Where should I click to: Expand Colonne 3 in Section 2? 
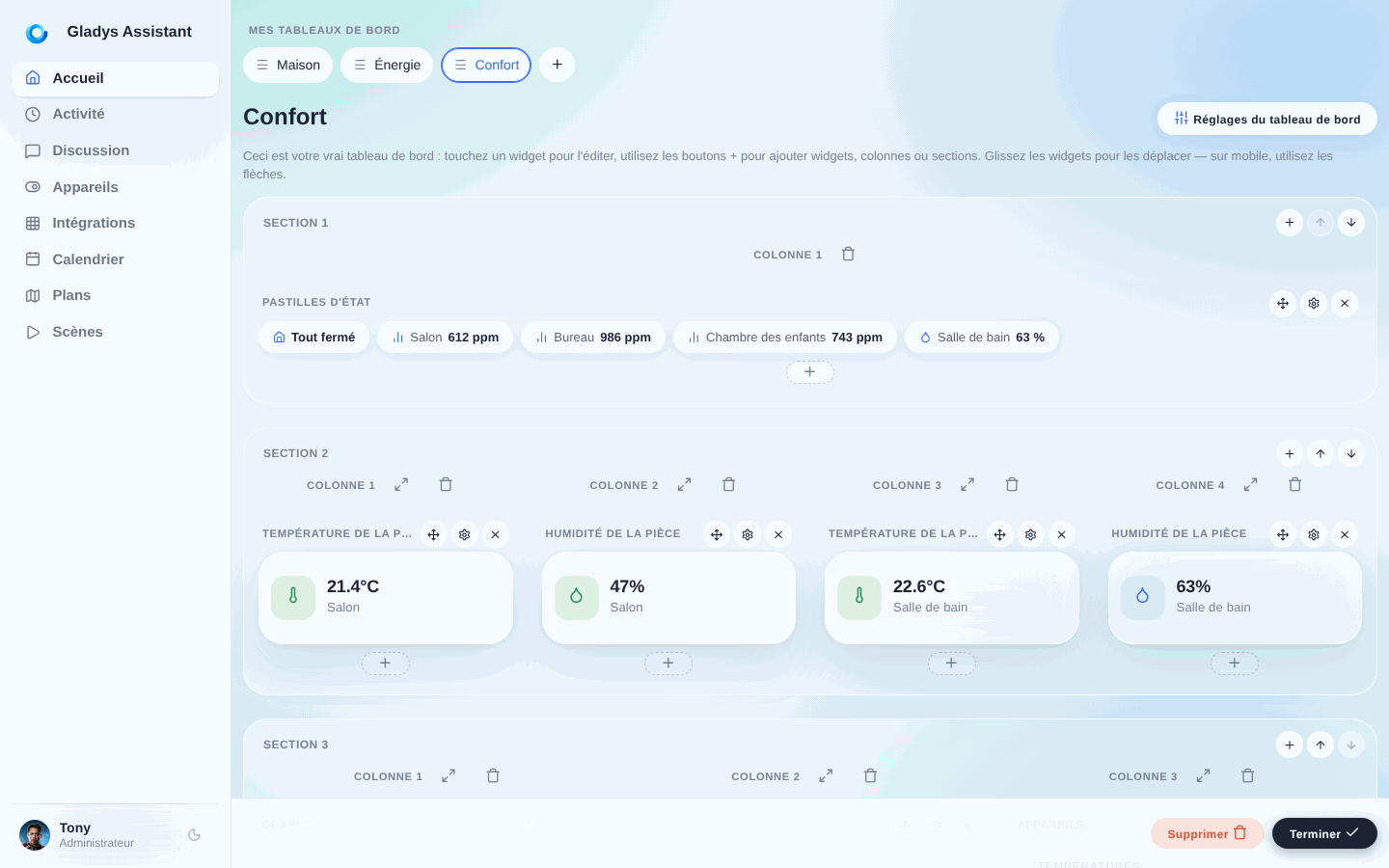(967, 485)
